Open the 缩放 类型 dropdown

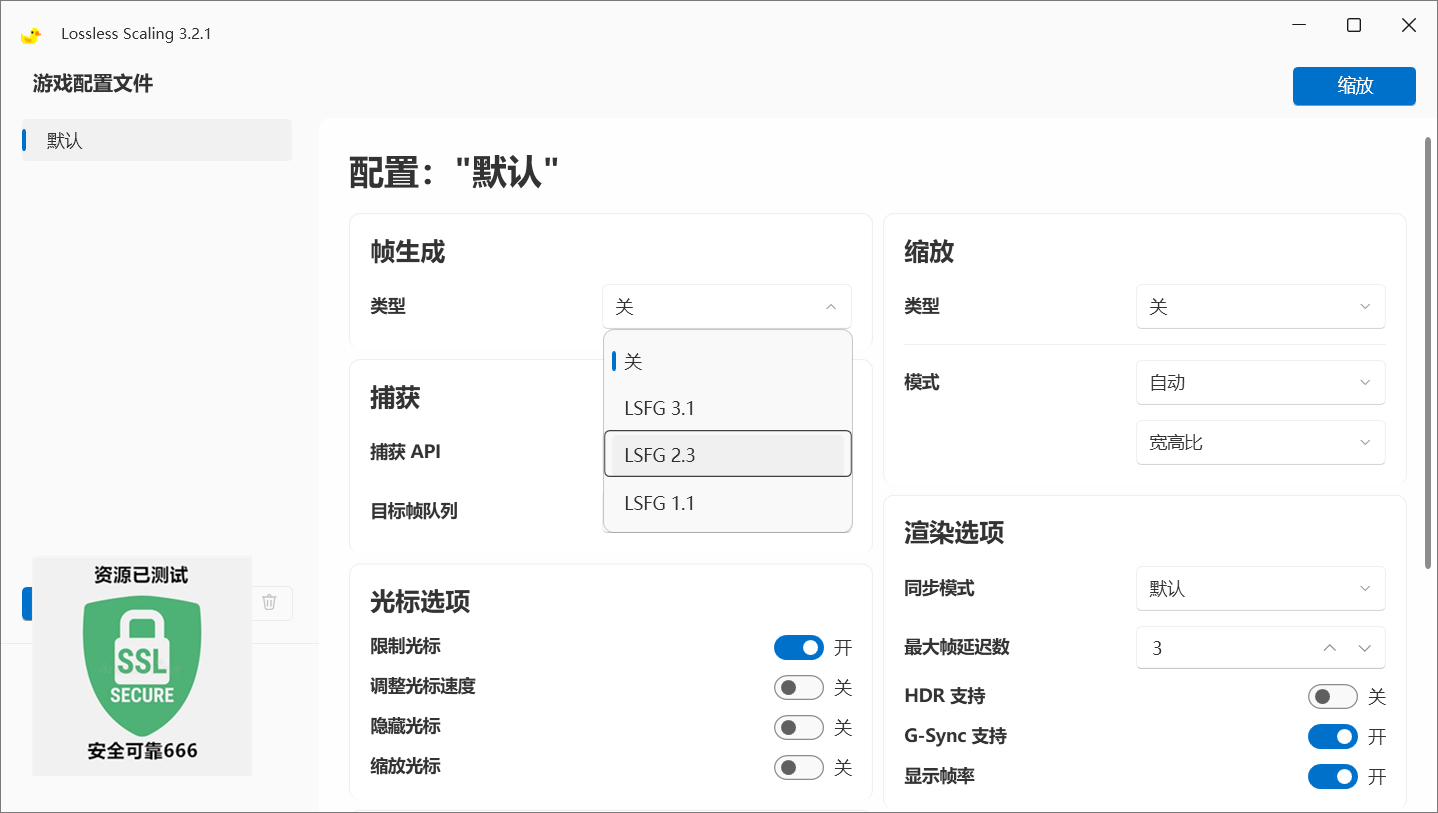click(1261, 307)
